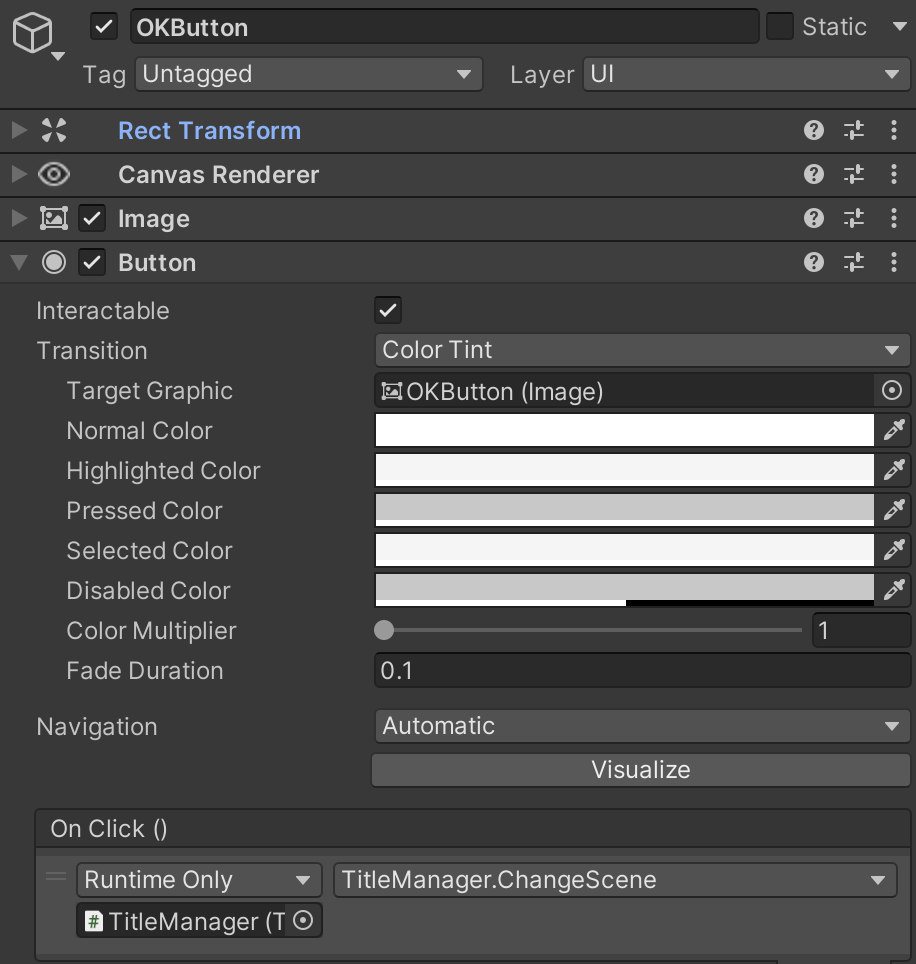The height and width of the screenshot is (964, 916).
Task: Open the Runtime Only dropdown in On Click
Action: pyautogui.click(x=198, y=880)
